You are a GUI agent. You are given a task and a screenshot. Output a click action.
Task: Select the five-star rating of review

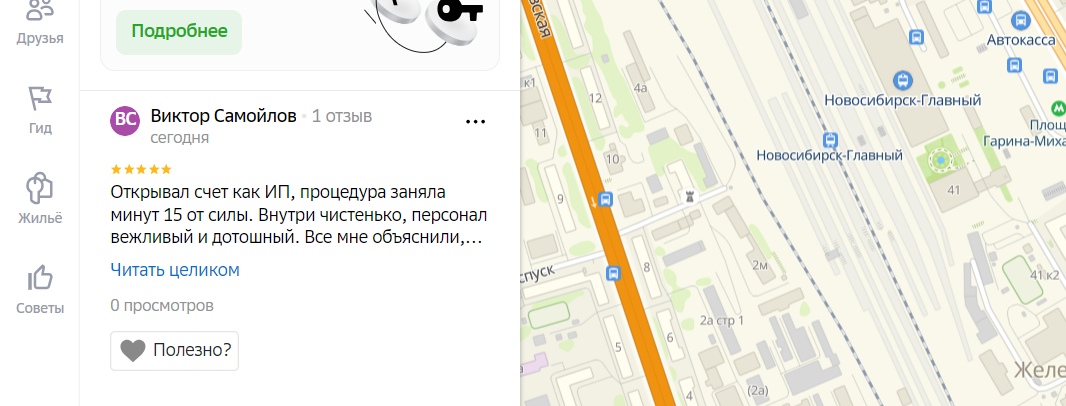pyautogui.click(x=141, y=169)
